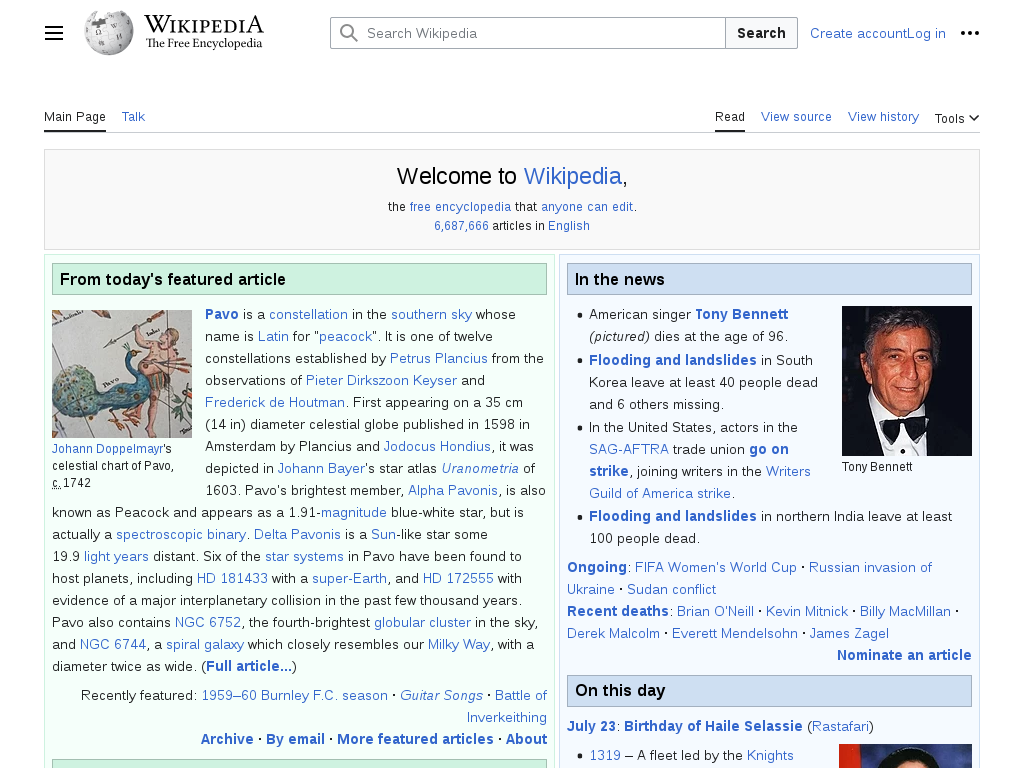The height and width of the screenshot is (768, 1024).
Task: Select the Read tab
Action: 729,117
